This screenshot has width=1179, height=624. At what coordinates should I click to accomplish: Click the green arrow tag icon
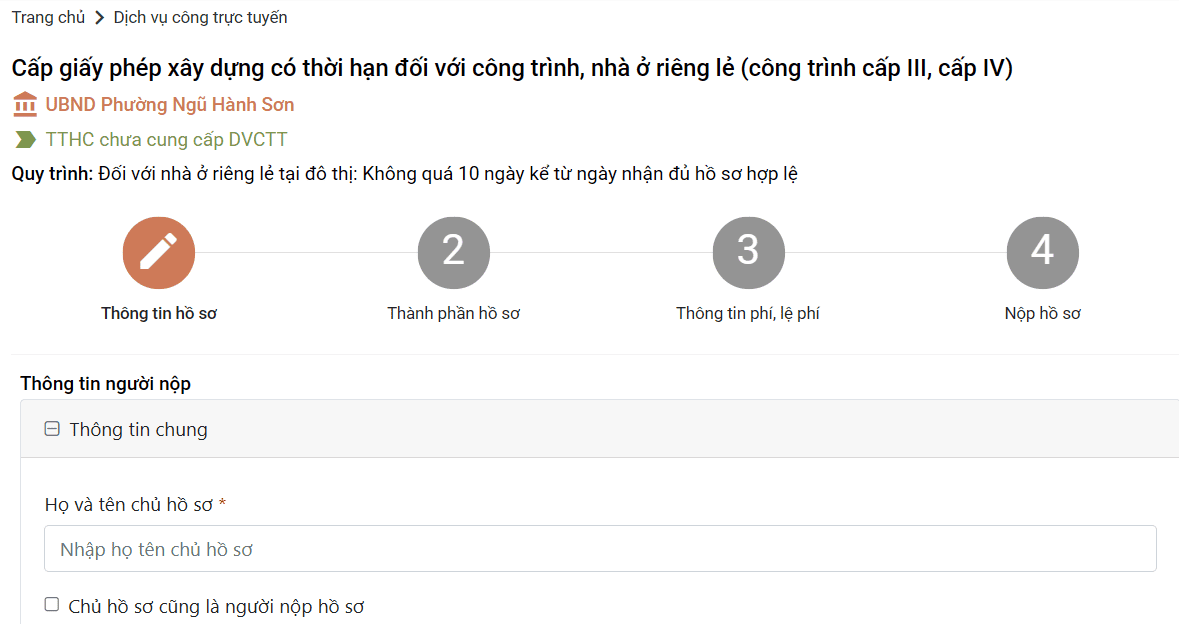pos(25,140)
